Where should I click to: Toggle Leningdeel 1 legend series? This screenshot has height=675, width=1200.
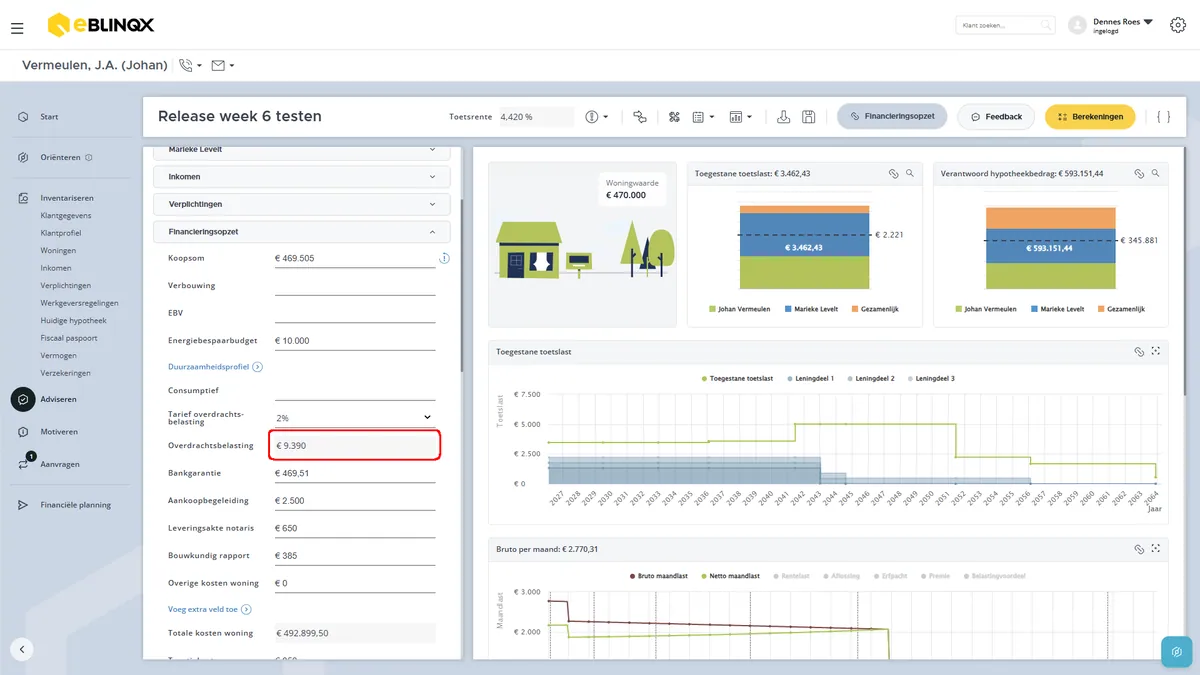pyautogui.click(x=810, y=379)
